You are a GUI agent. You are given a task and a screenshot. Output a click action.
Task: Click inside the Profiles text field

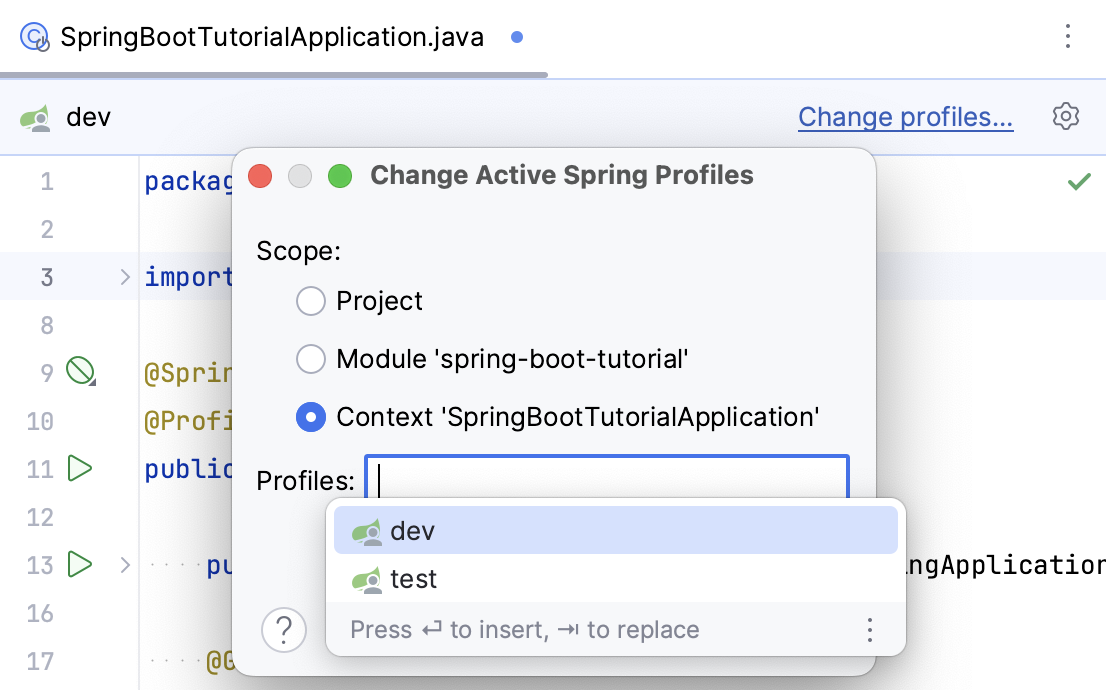(606, 480)
